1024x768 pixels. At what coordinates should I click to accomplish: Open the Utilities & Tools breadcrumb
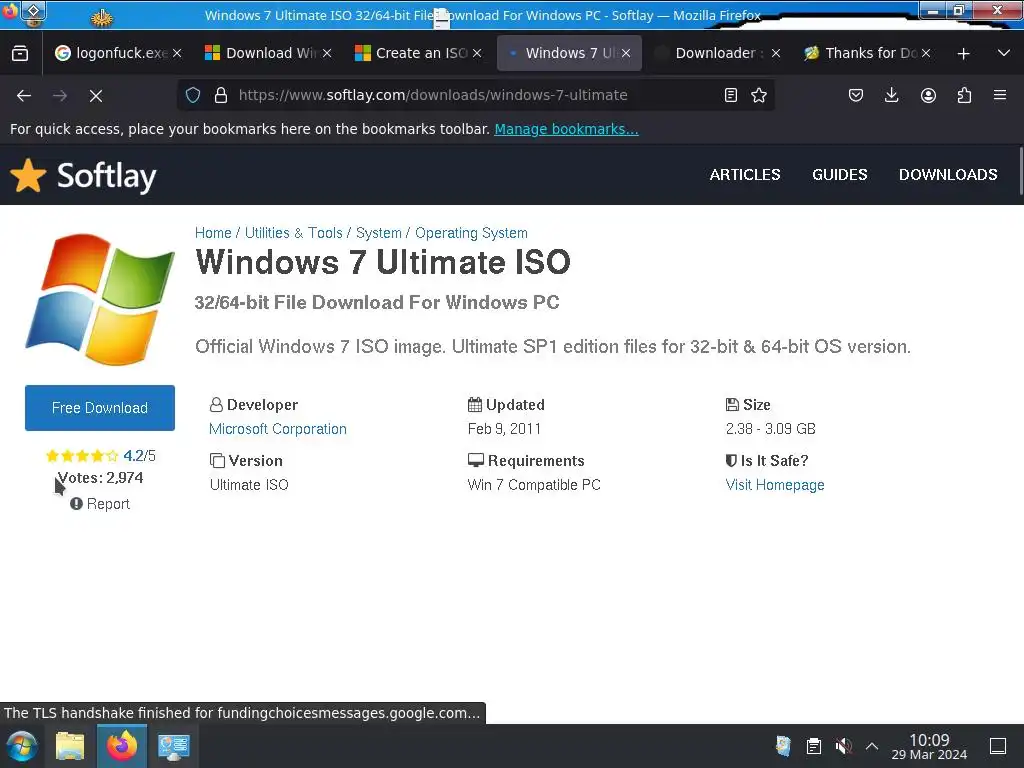[x=293, y=233]
